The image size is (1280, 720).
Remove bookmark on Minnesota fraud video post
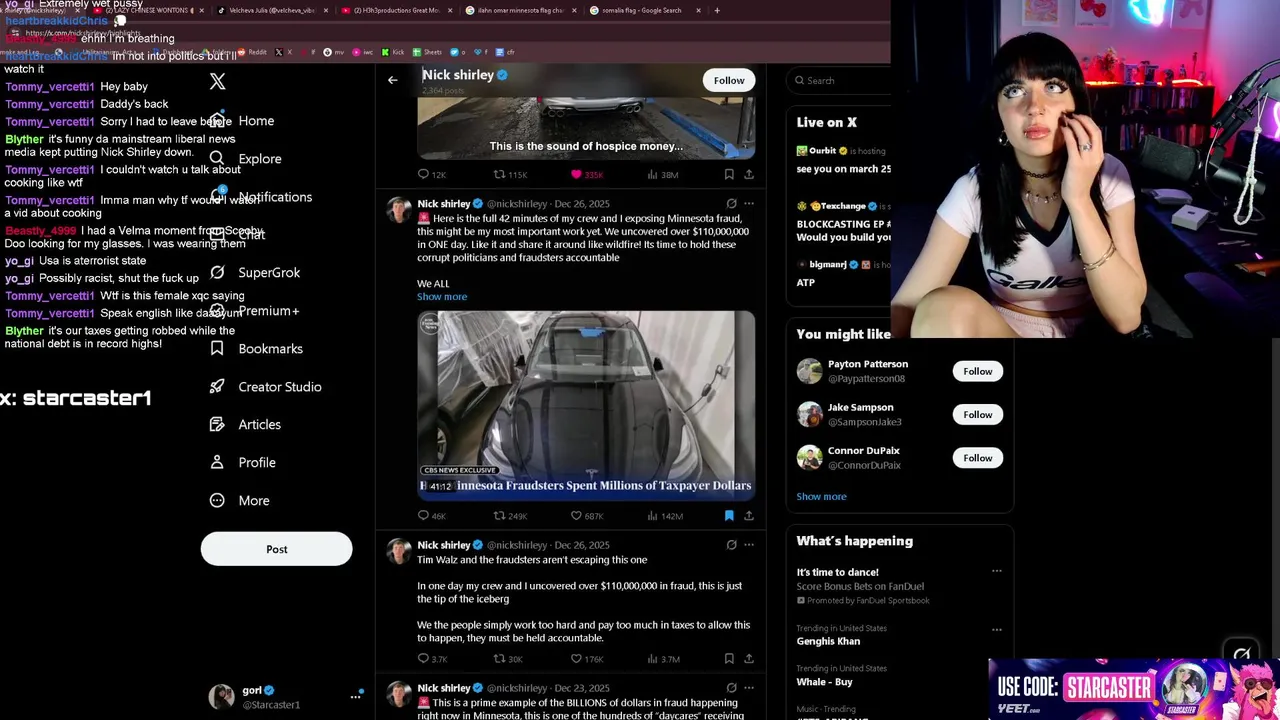tap(729, 516)
